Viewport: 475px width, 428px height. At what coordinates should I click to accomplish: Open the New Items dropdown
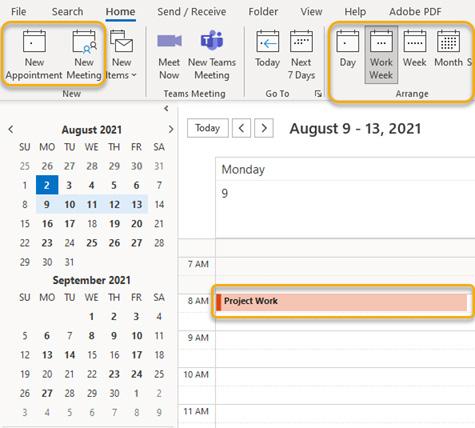tap(121, 55)
